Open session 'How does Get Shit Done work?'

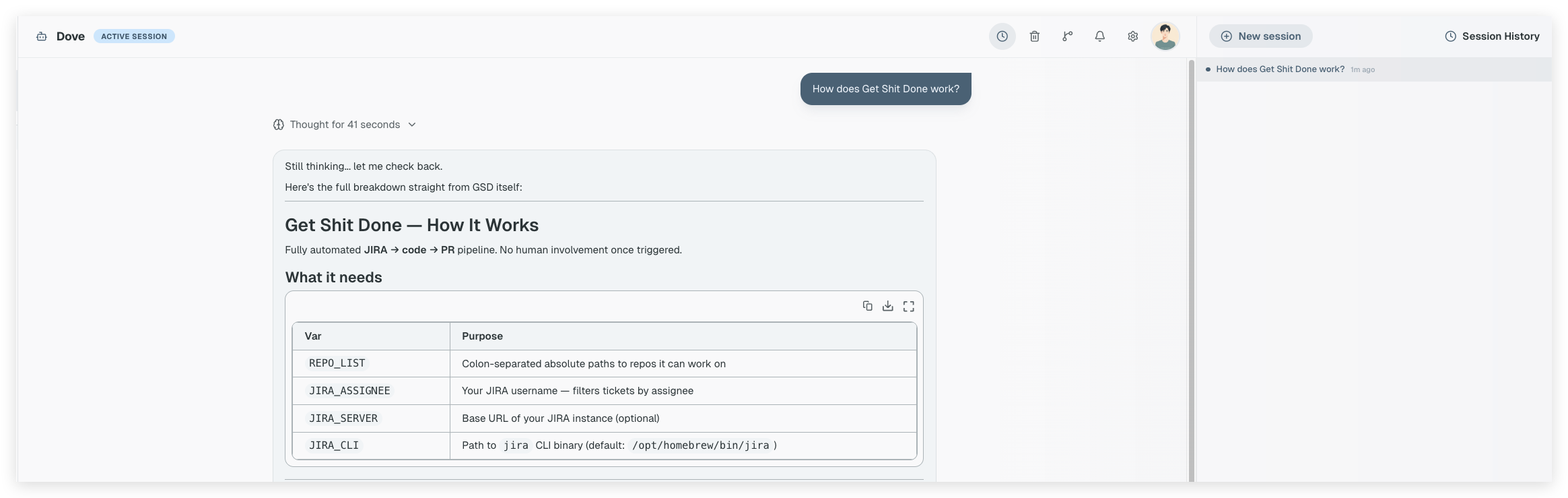pyautogui.click(x=1373, y=69)
